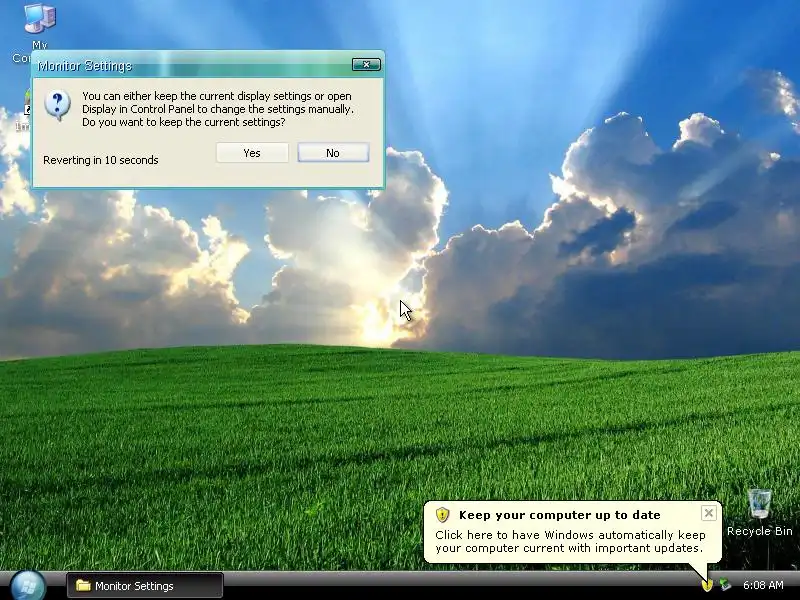Select the Recycle Bin desktop icon
The height and width of the screenshot is (600, 800).
point(759,513)
